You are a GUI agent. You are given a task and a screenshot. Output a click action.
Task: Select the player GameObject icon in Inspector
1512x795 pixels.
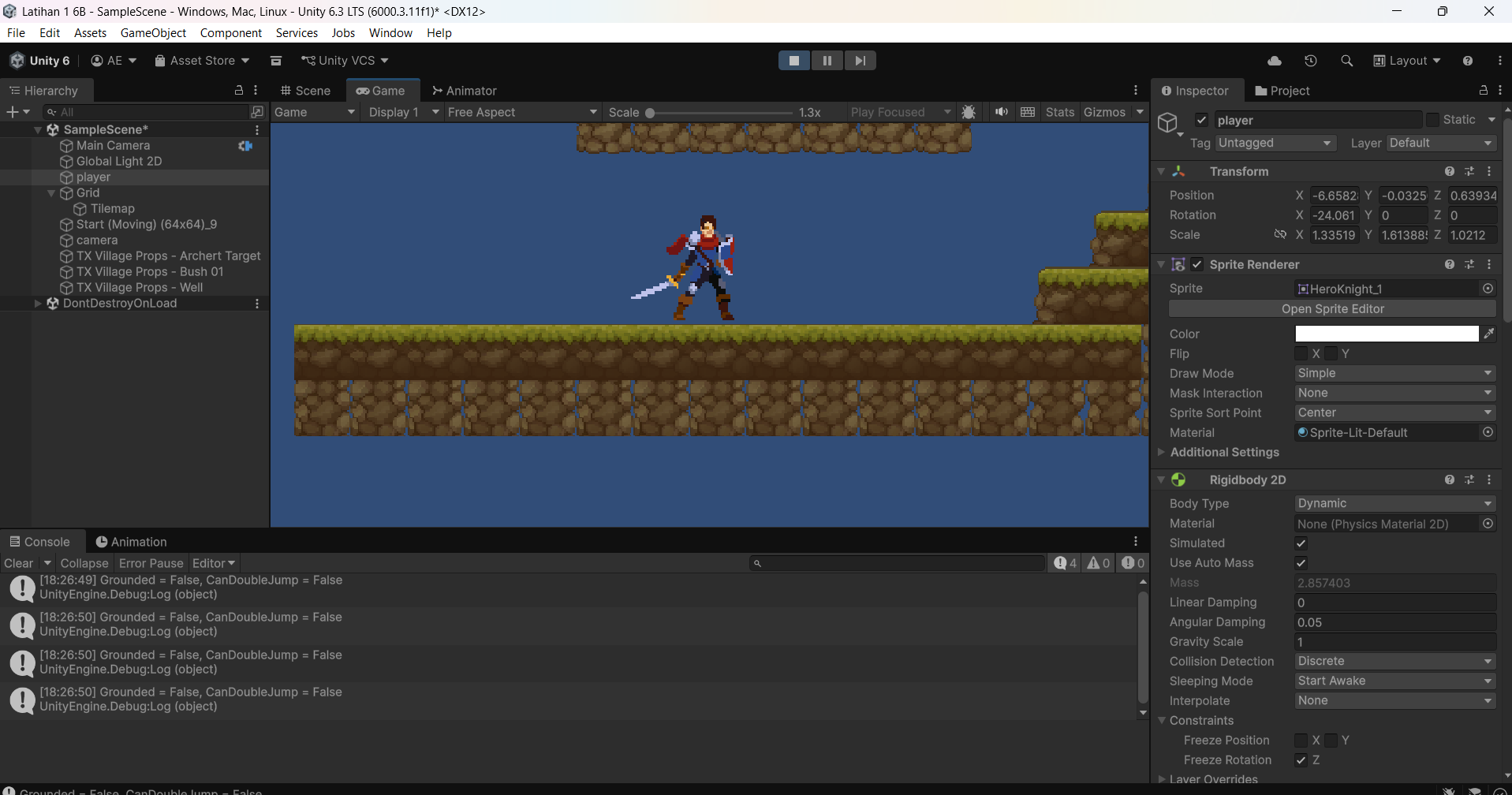point(1168,124)
